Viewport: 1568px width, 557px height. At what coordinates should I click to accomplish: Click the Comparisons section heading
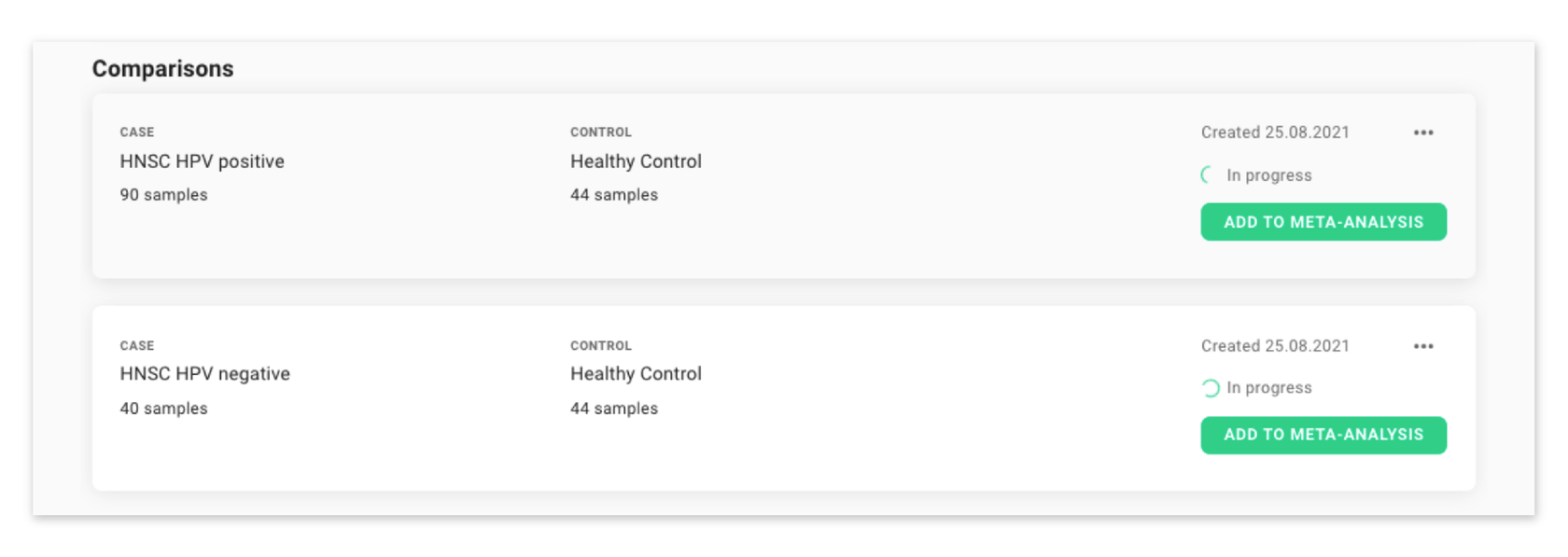[x=162, y=69]
